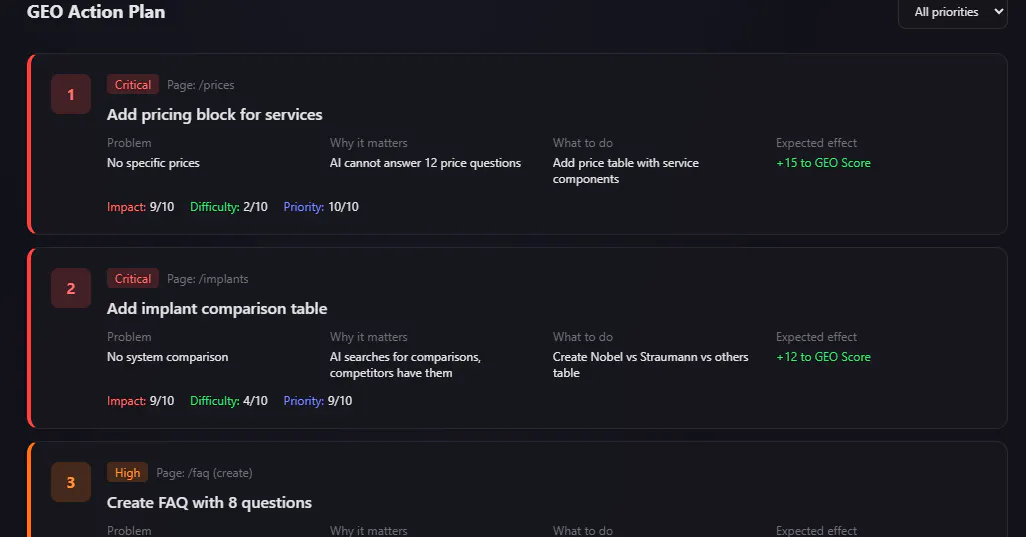Click 'AI searches for comparisons' text
This screenshot has width=1026, height=537.
pyautogui.click(x=405, y=365)
